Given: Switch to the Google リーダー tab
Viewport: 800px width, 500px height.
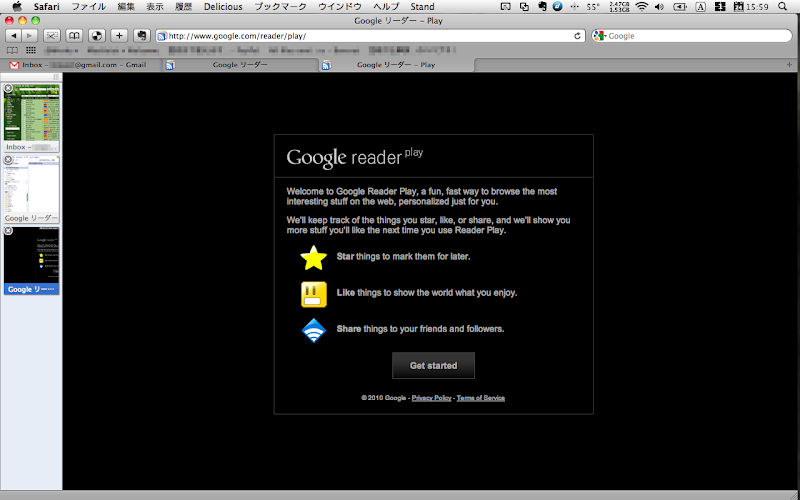Looking at the screenshot, I should (240, 65).
